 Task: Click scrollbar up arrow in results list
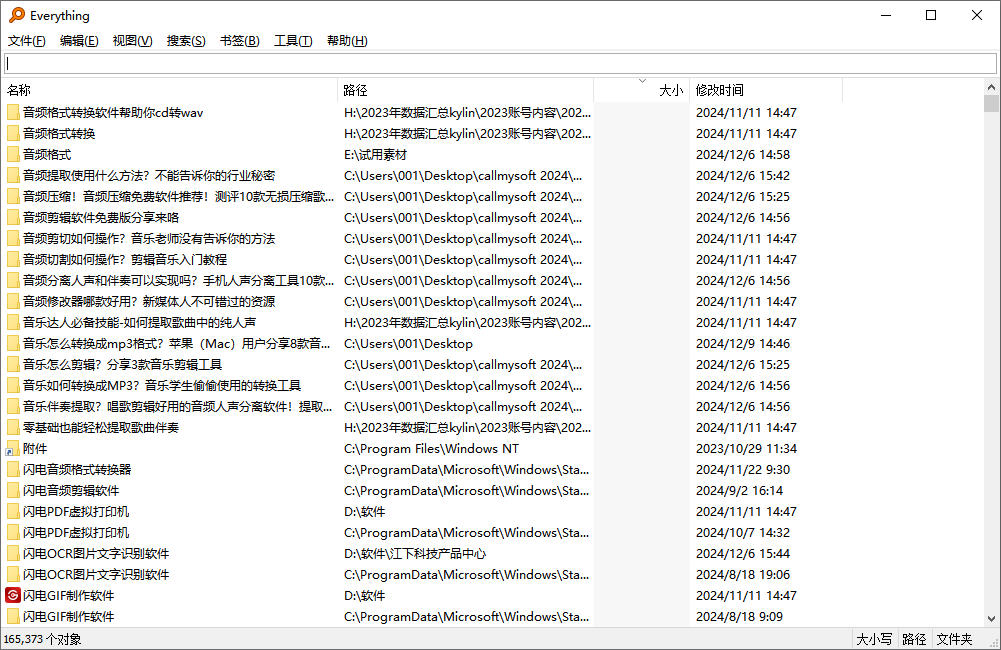coord(991,87)
